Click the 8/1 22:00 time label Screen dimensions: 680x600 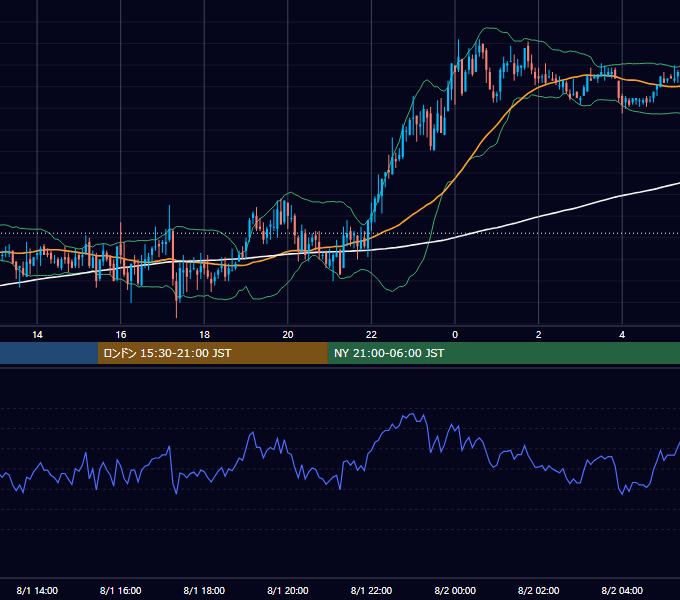click(x=371, y=590)
